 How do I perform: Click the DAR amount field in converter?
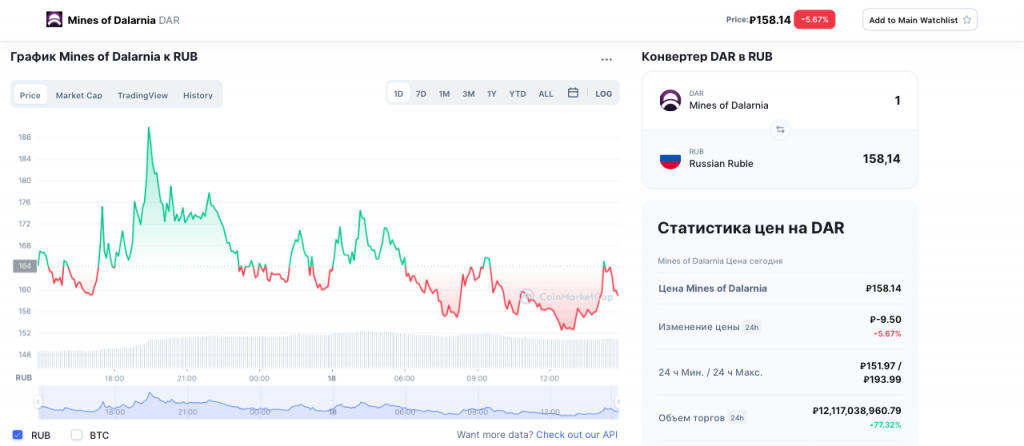click(x=860, y=100)
